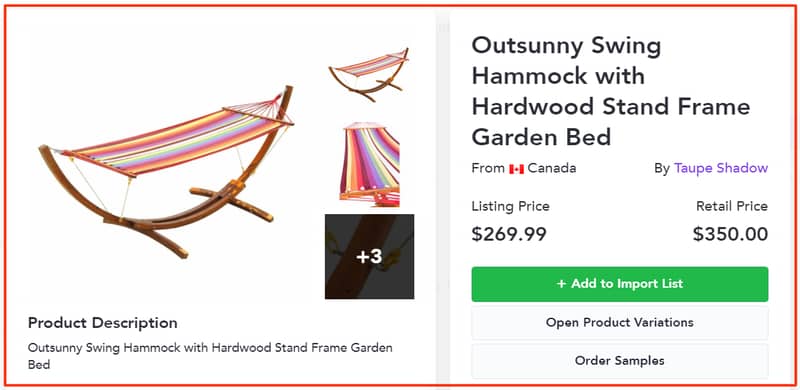Click the Outsunny Swing Hammock product title
Image resolution: width=800 pixels, height=390 pixels.
611,91
